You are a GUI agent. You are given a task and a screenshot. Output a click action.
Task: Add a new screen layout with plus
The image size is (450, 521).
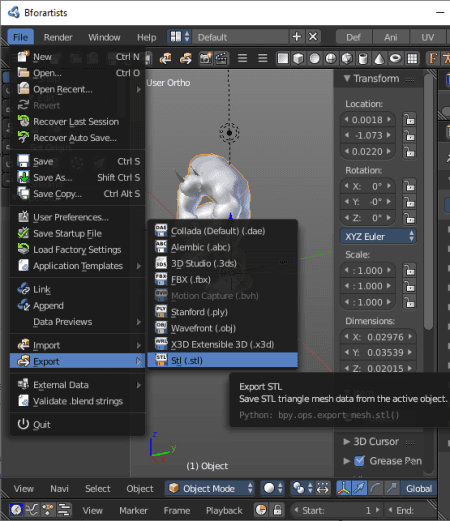(x=296, y=37)
